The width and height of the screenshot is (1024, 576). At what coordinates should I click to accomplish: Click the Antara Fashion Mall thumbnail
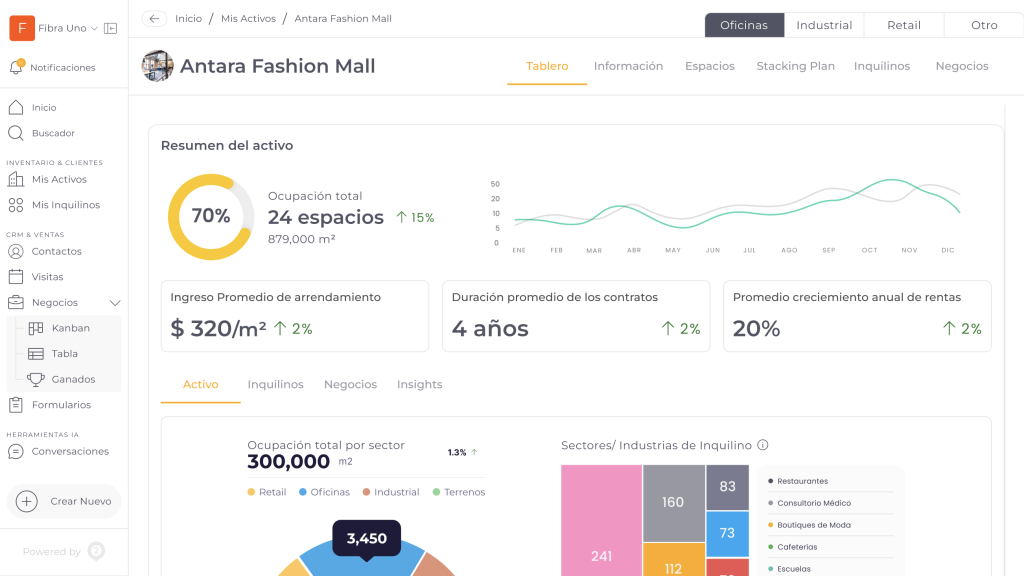pos(157,66)
